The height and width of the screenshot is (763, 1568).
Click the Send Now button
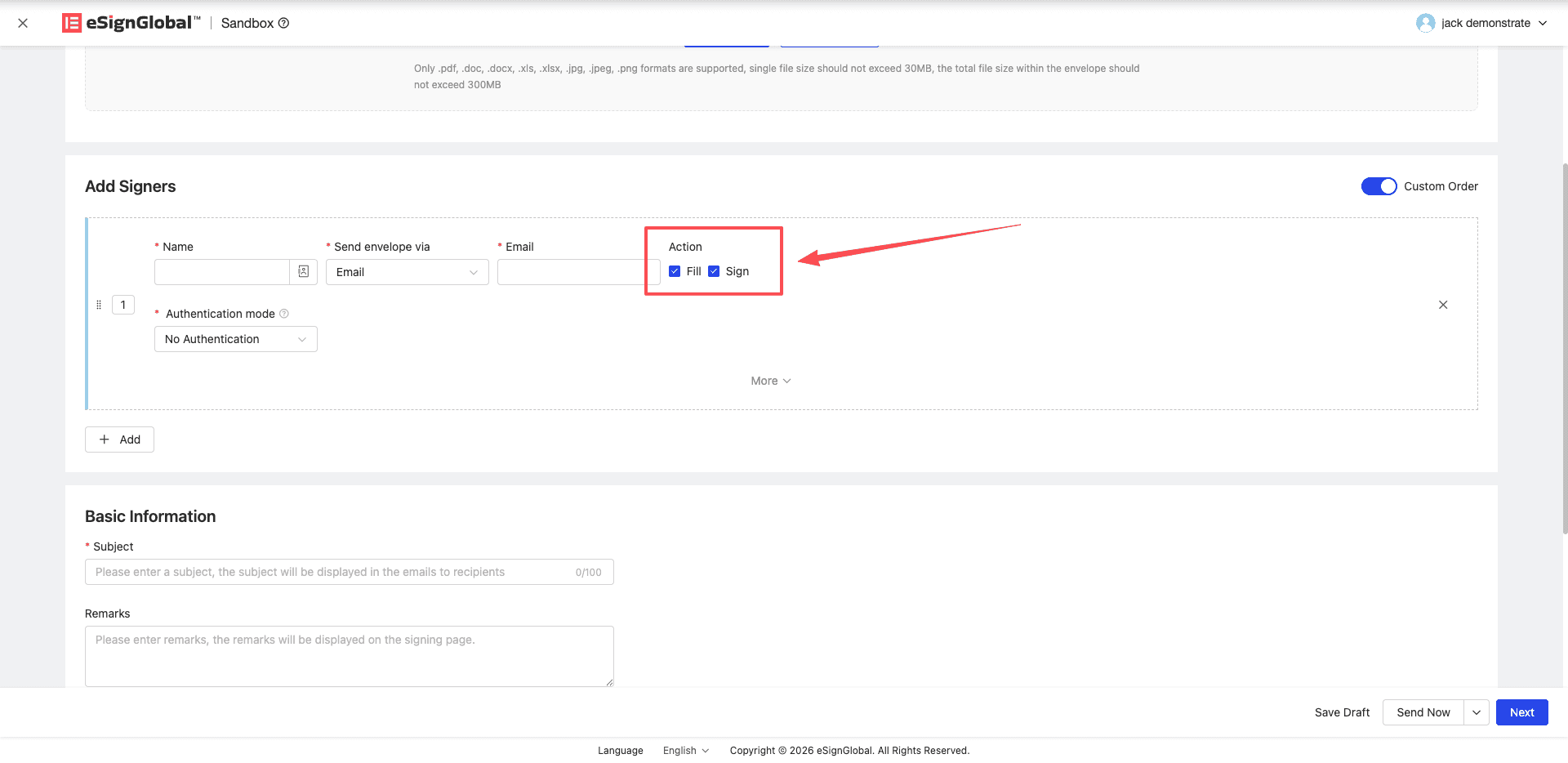[1423, 712]
